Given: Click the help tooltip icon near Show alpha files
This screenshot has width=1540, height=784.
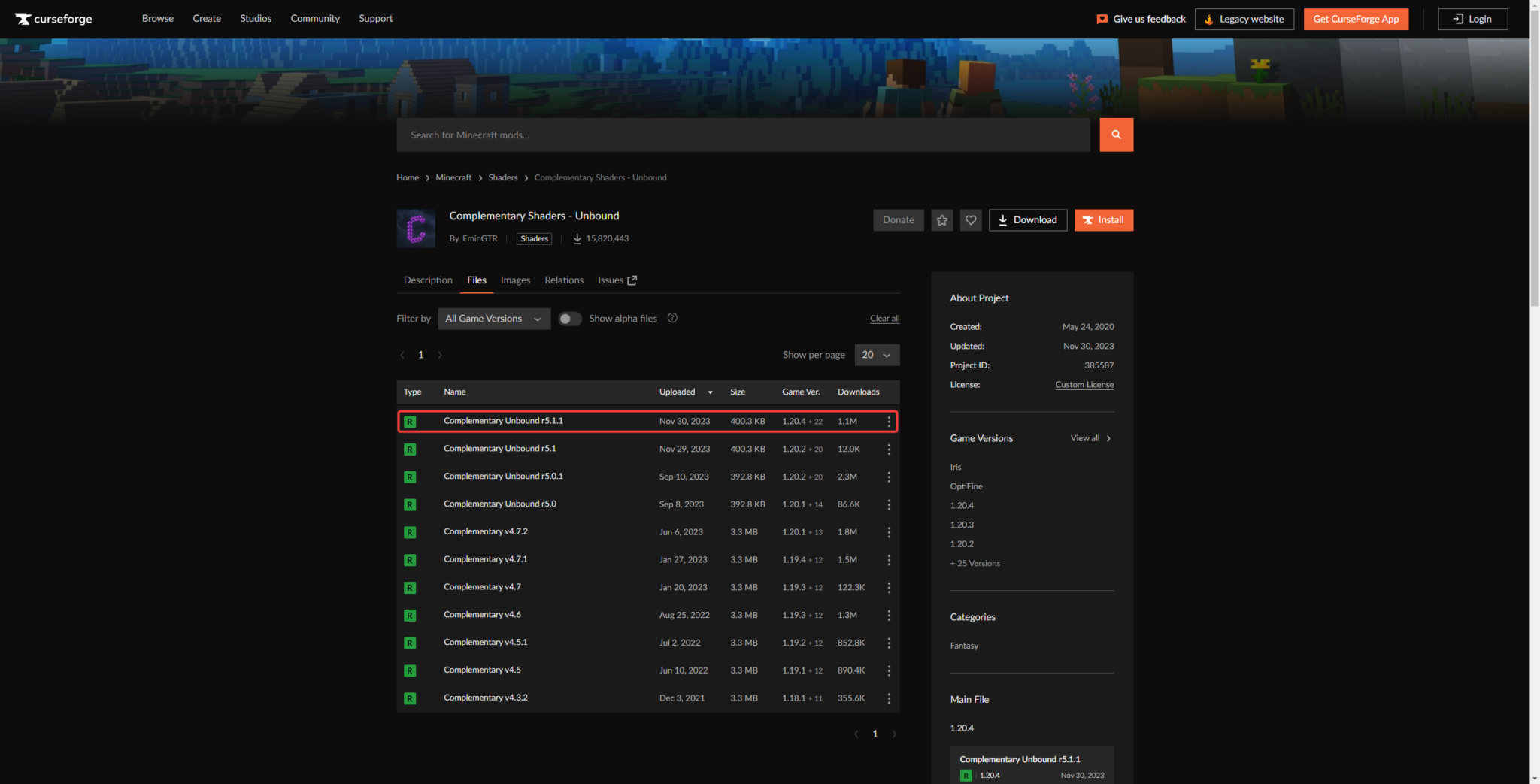Looking at the screenshot, I should coord(671,318).
